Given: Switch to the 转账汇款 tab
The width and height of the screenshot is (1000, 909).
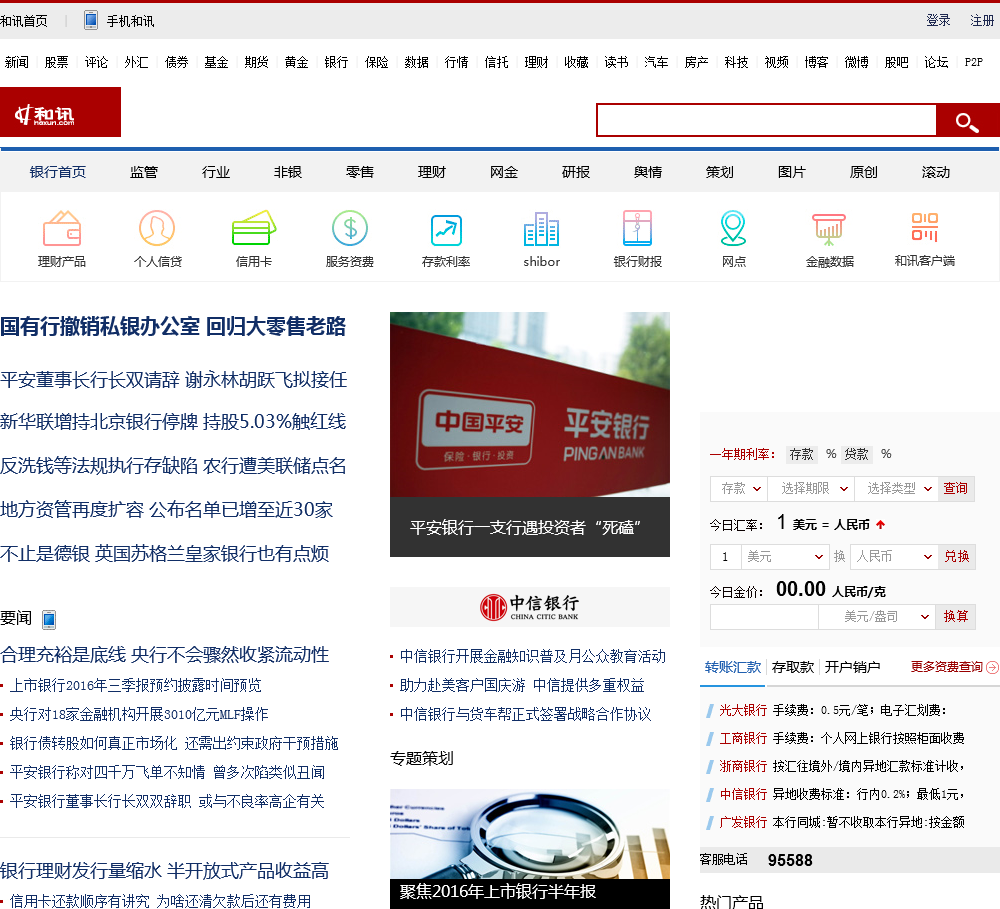Looking at the screenshot, I should (x=732, y=667).
